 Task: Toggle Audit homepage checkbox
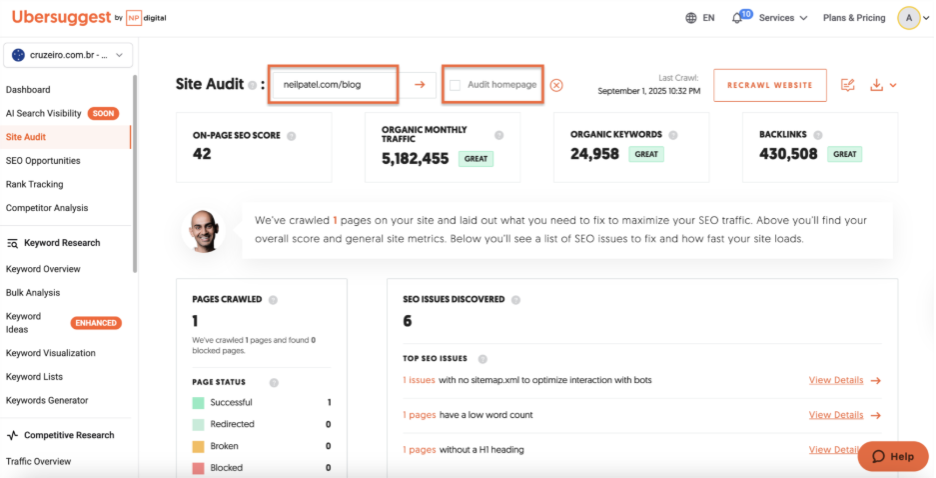pyautogui.click(x=455, y=85)
